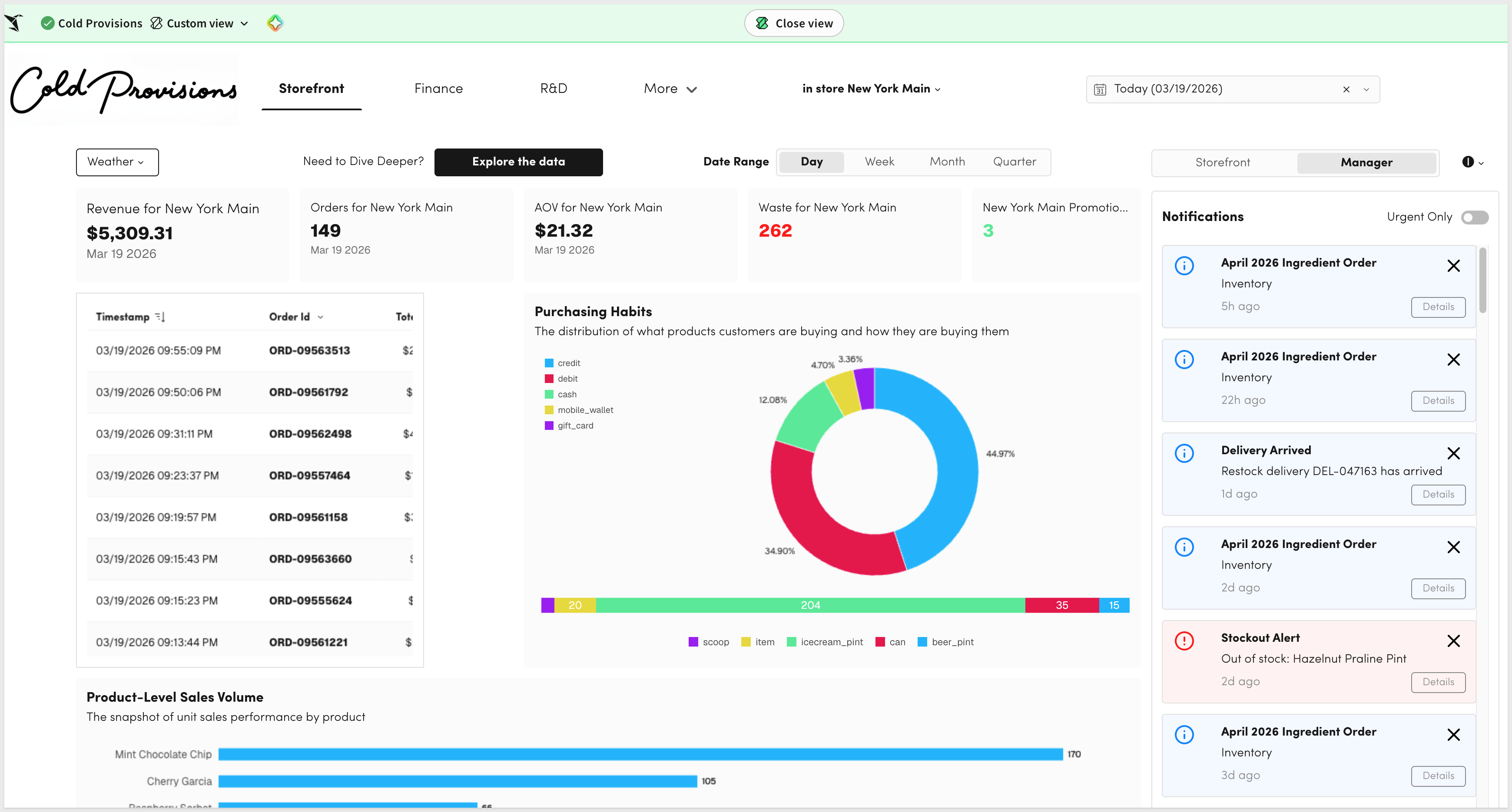Dismiss the Delivery Arrived notification
The width and height of the screenshot is (1512, 812).
1453,453
